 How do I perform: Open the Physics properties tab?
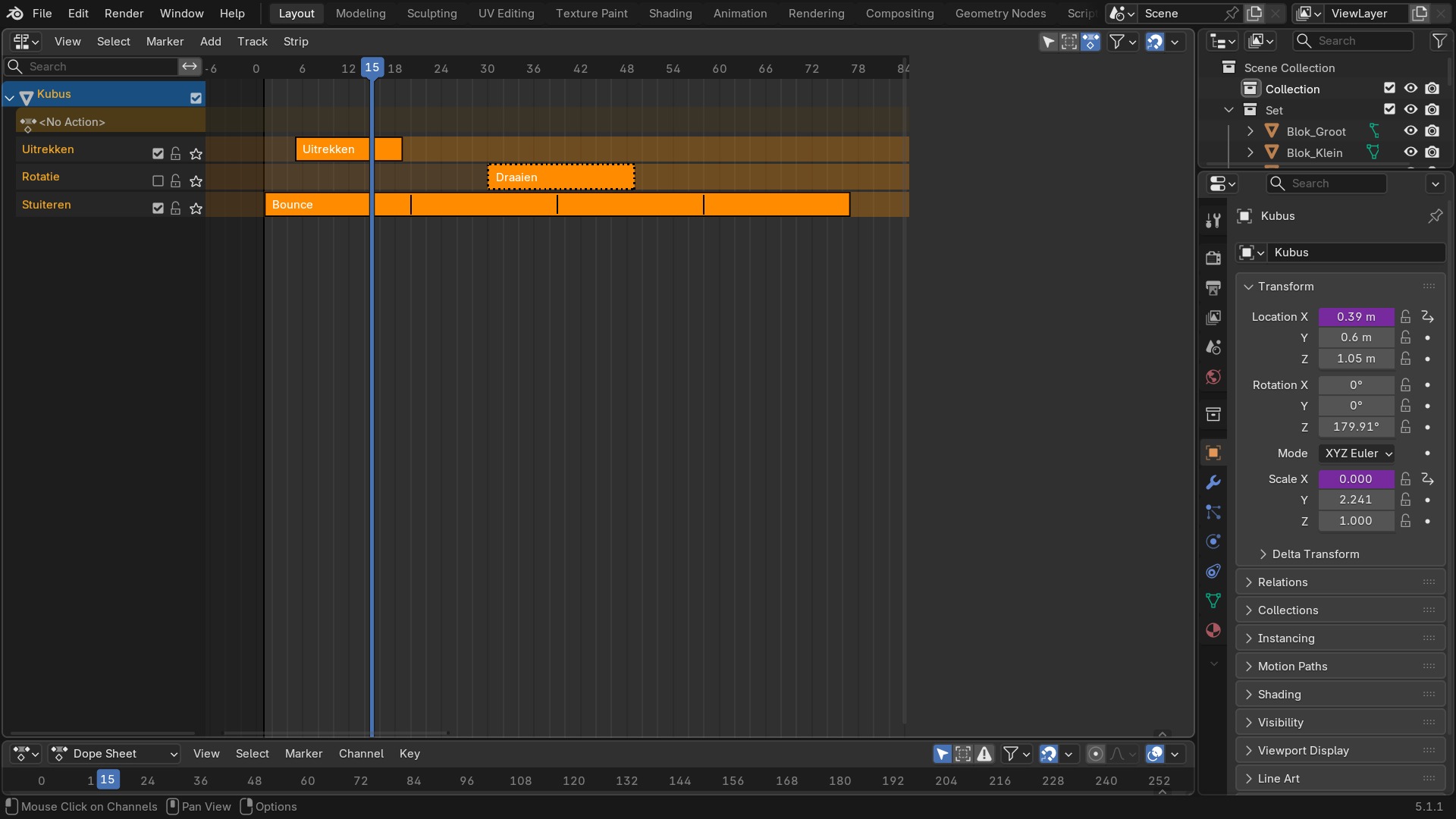pos(1213,541)
